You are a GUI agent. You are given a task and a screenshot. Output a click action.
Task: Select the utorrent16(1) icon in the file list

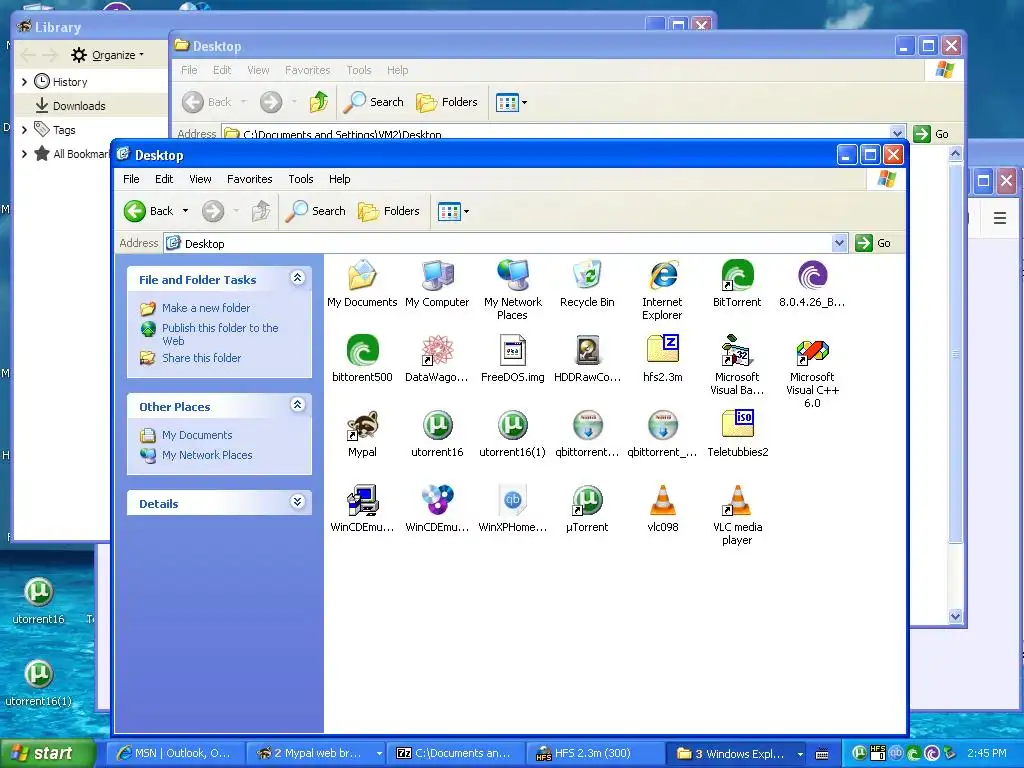tap(513, 425)
